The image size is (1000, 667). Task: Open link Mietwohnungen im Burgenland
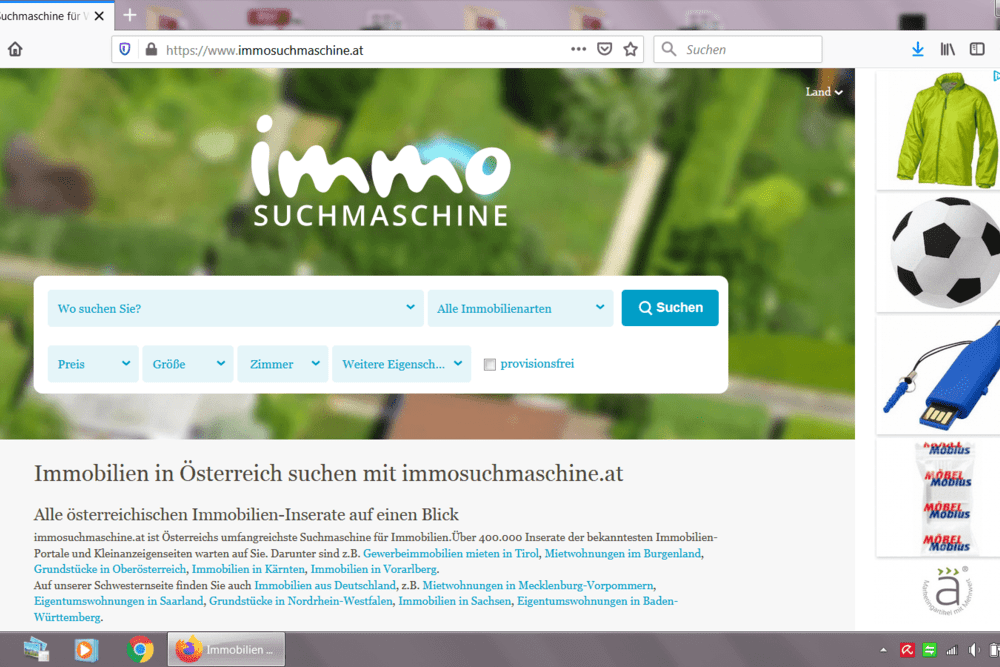click(622, 553)
